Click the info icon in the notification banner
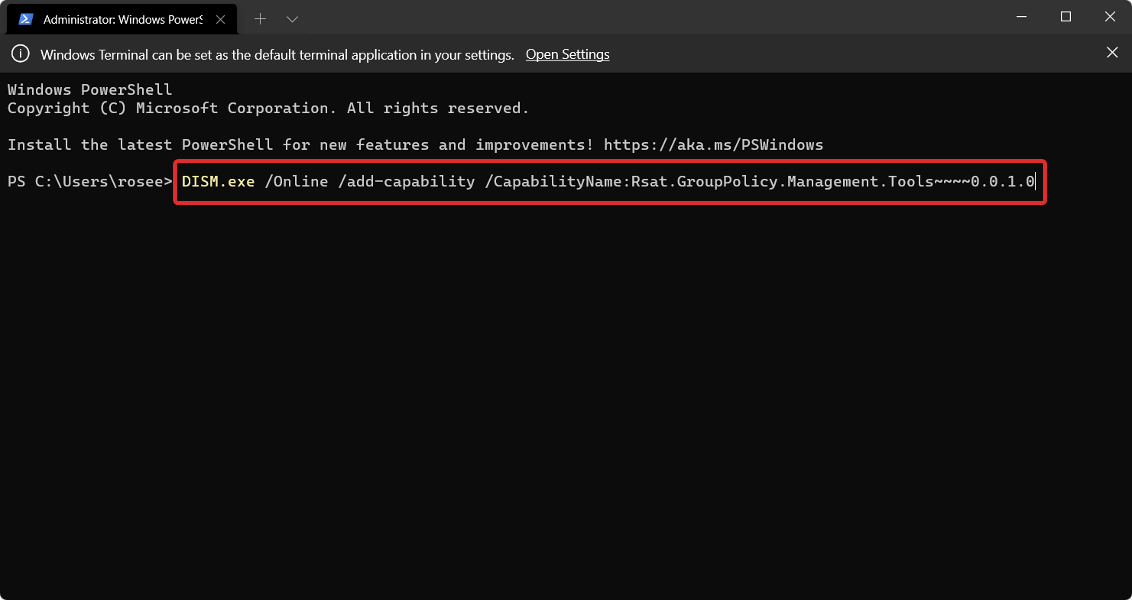1132x600 pixels. 20,54
